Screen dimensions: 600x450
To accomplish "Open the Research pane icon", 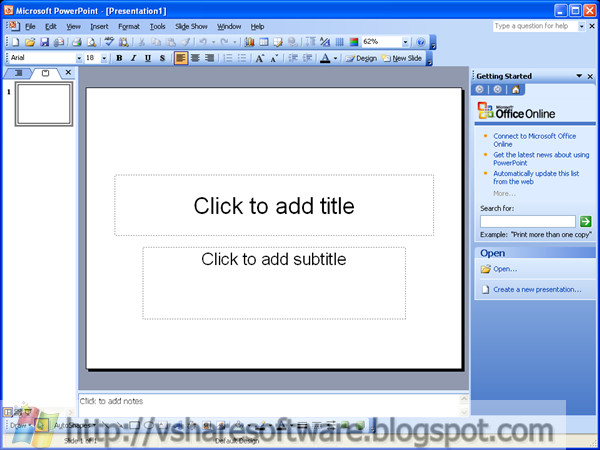I will 124,42.
